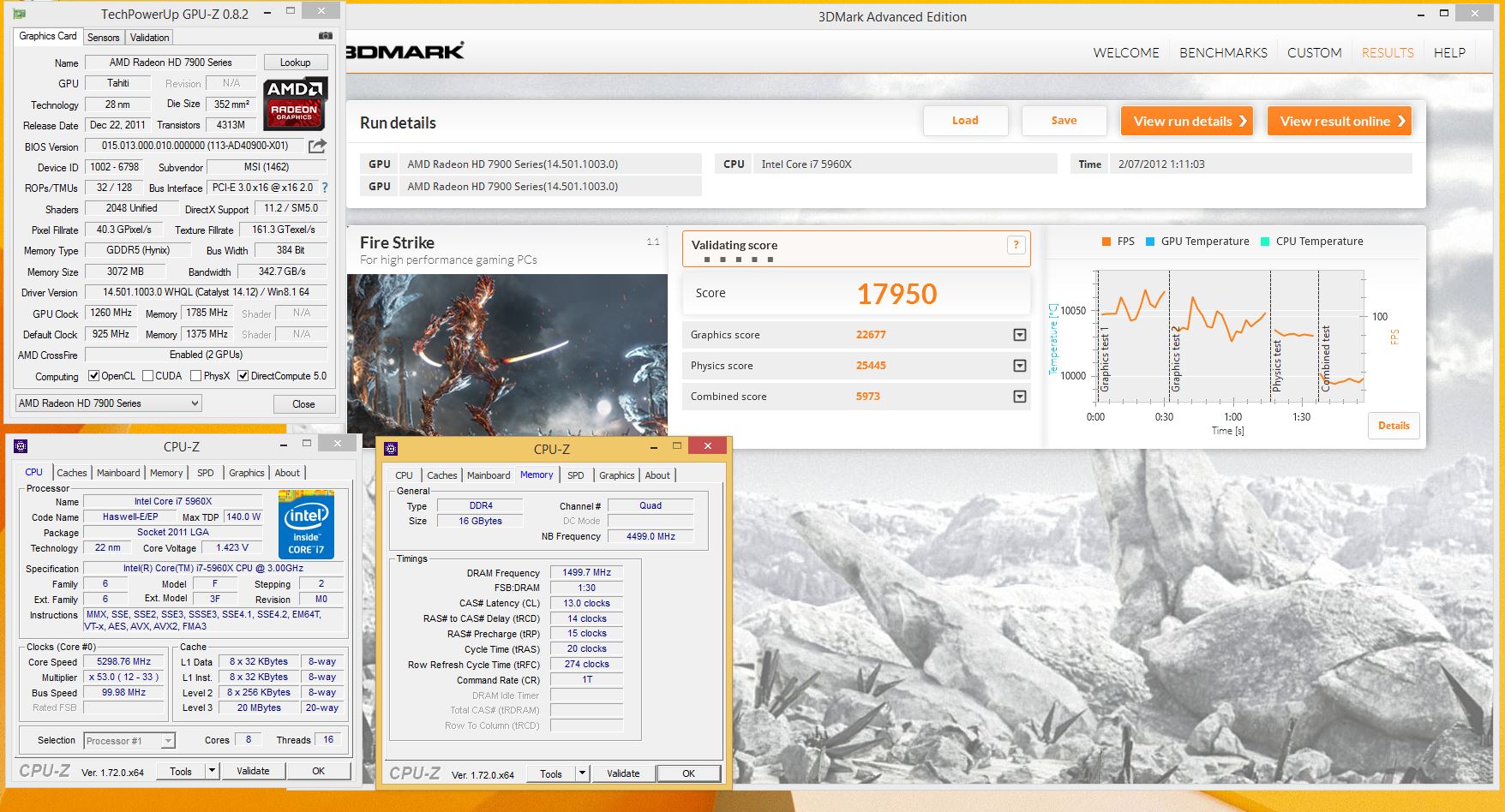The image size is (1505, 812).
Task: Click the front CPU-Z Memory window title icon
Action: coord(391,449)
